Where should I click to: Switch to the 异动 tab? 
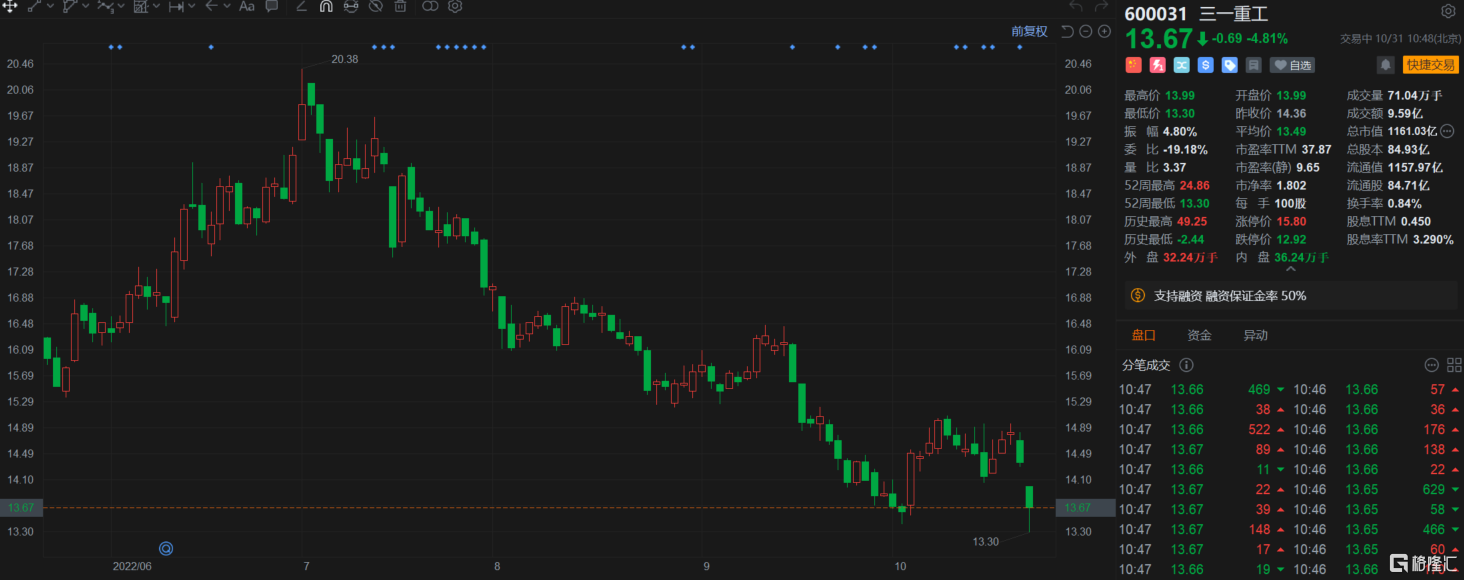tap(1255, 336)
